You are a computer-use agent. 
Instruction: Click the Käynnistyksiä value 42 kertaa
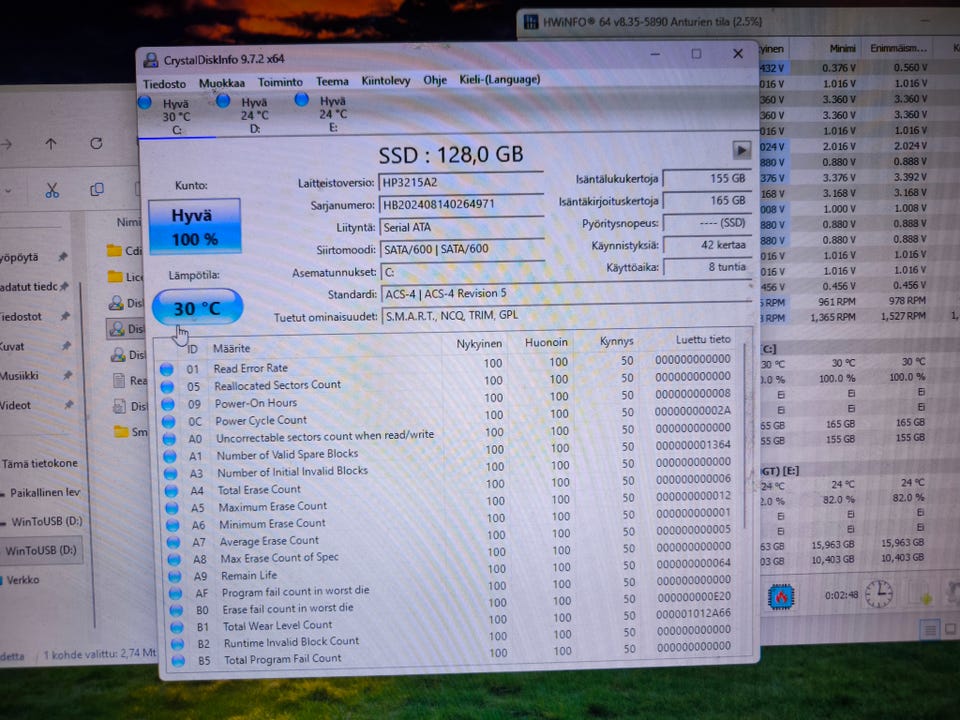click(x=707, y=245)
